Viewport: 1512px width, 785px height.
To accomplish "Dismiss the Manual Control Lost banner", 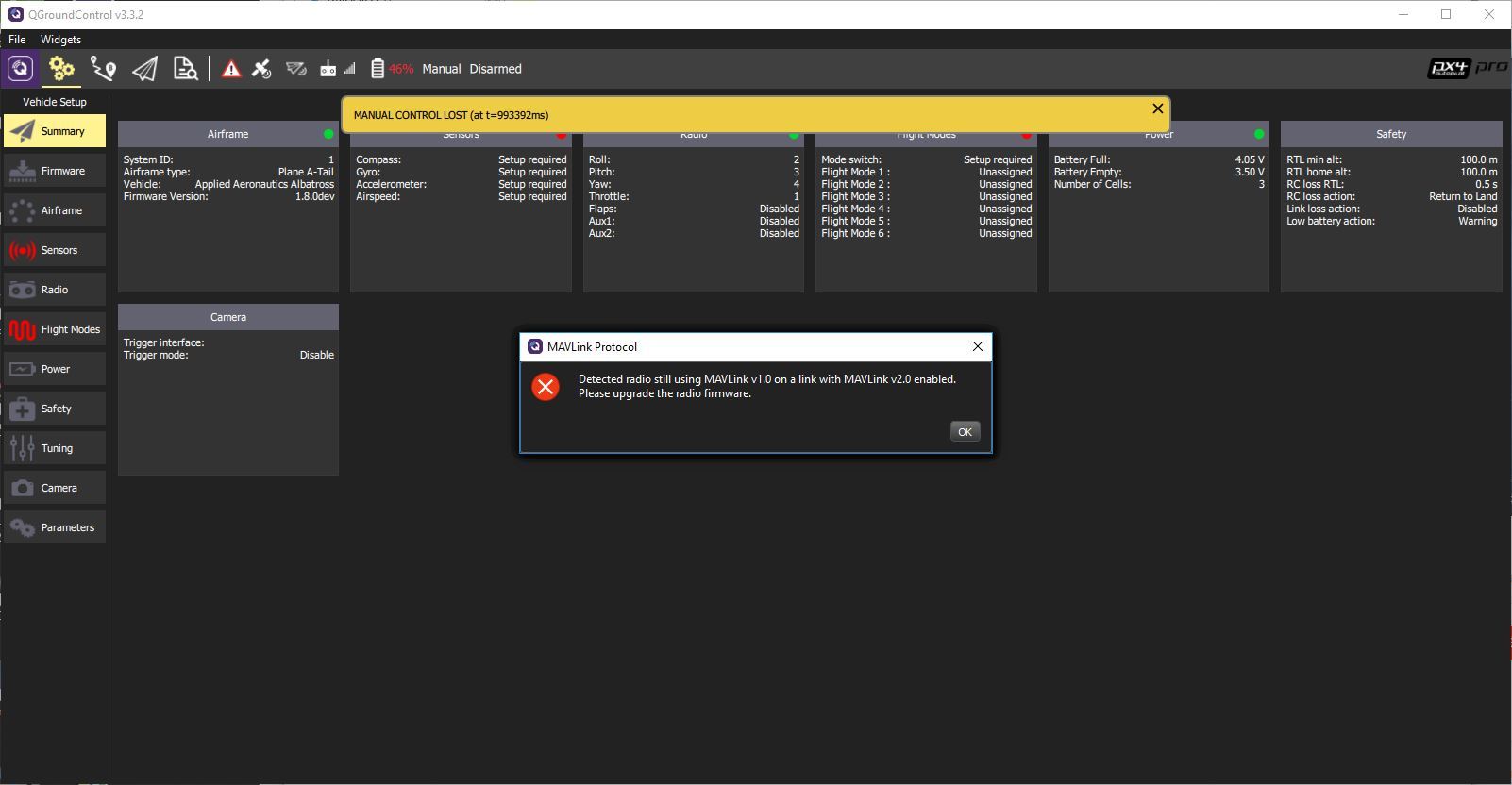I will point(1157,109).
